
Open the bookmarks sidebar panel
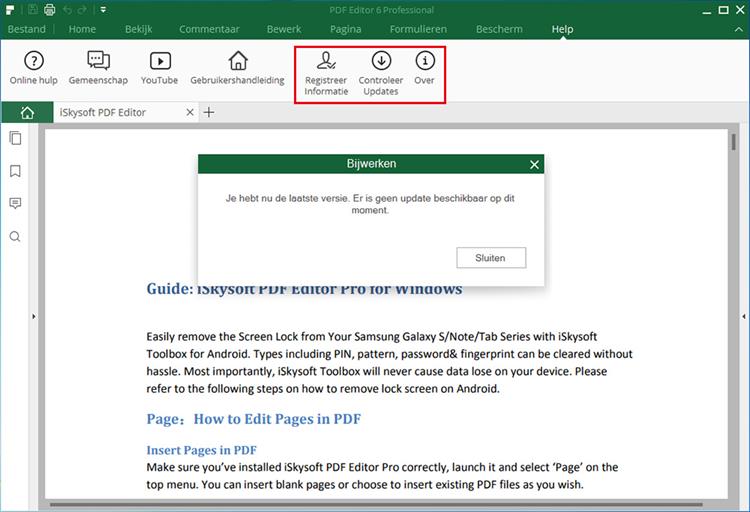[x=15, y=171]
